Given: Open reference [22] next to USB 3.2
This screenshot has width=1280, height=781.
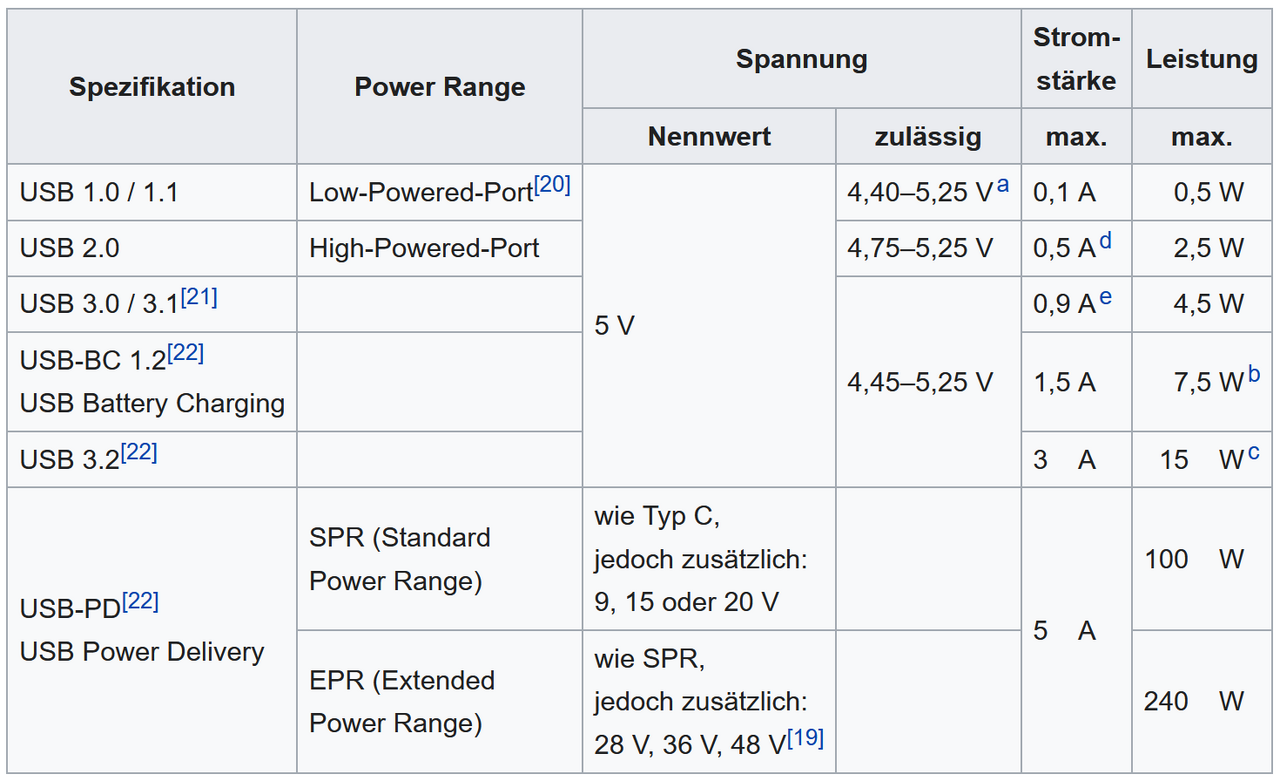Looking at the screenshot, I should coord(139,453).
